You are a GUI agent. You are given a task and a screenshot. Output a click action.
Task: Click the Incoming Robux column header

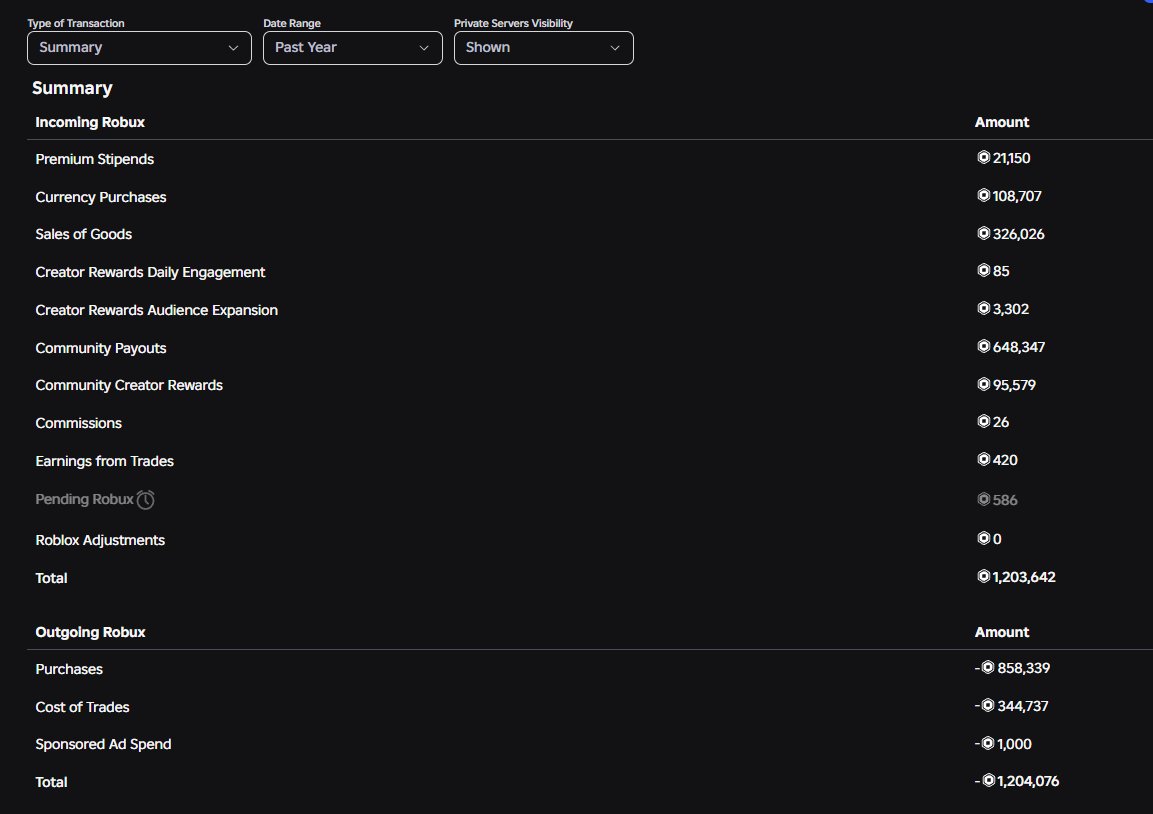[x=90, y=122]
